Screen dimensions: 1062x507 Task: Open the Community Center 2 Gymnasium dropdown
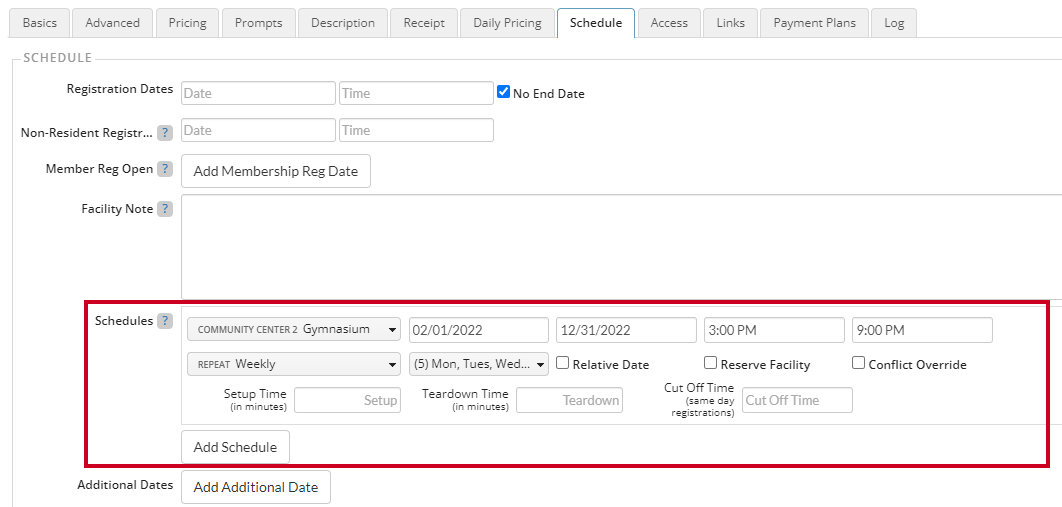pos(294,330)
